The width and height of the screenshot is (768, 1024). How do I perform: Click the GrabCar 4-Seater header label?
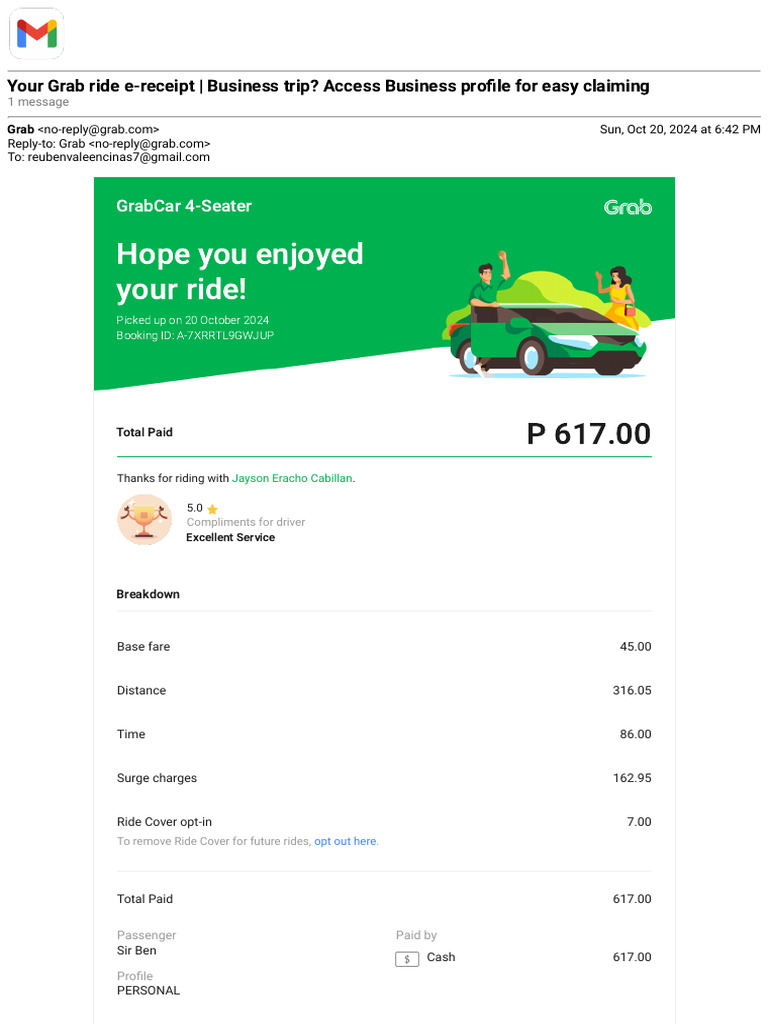coord(184,206)
